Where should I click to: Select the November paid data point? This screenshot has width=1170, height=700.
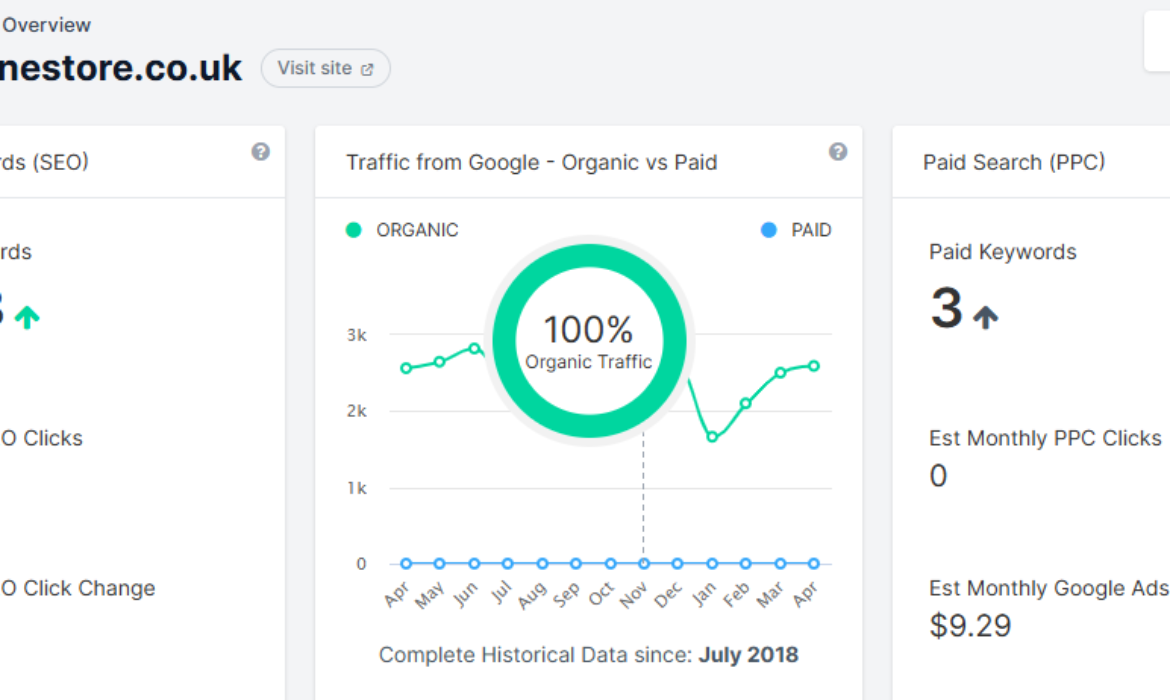tap(644, 563)
